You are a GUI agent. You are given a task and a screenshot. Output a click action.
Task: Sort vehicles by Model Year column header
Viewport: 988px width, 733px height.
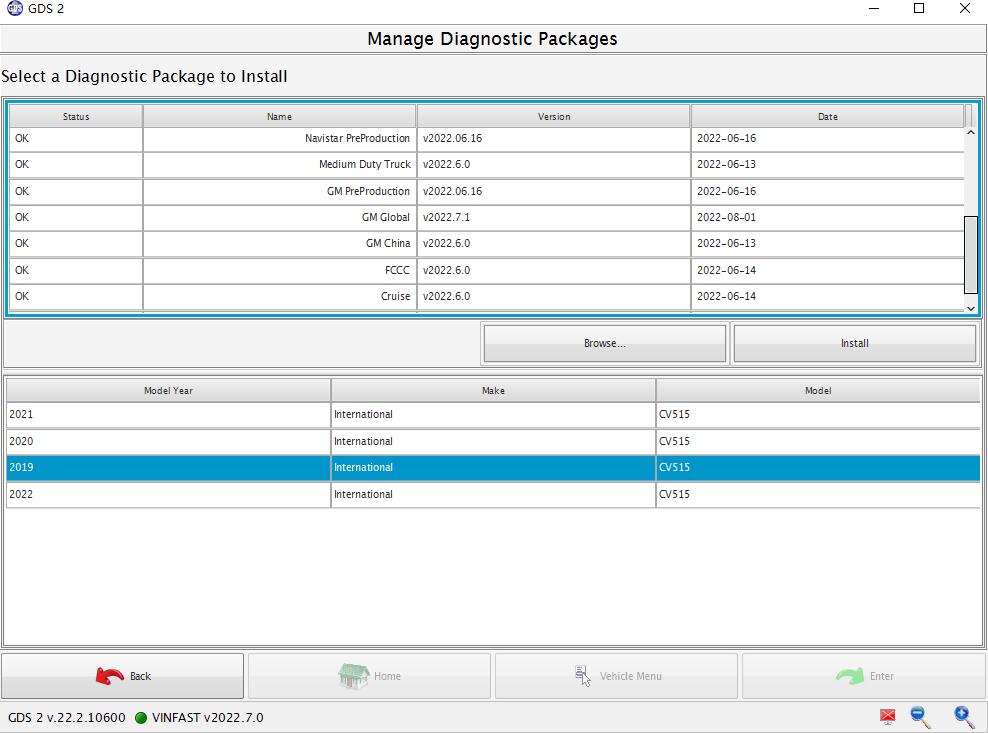pyautogui.click(x=168, y=391)
